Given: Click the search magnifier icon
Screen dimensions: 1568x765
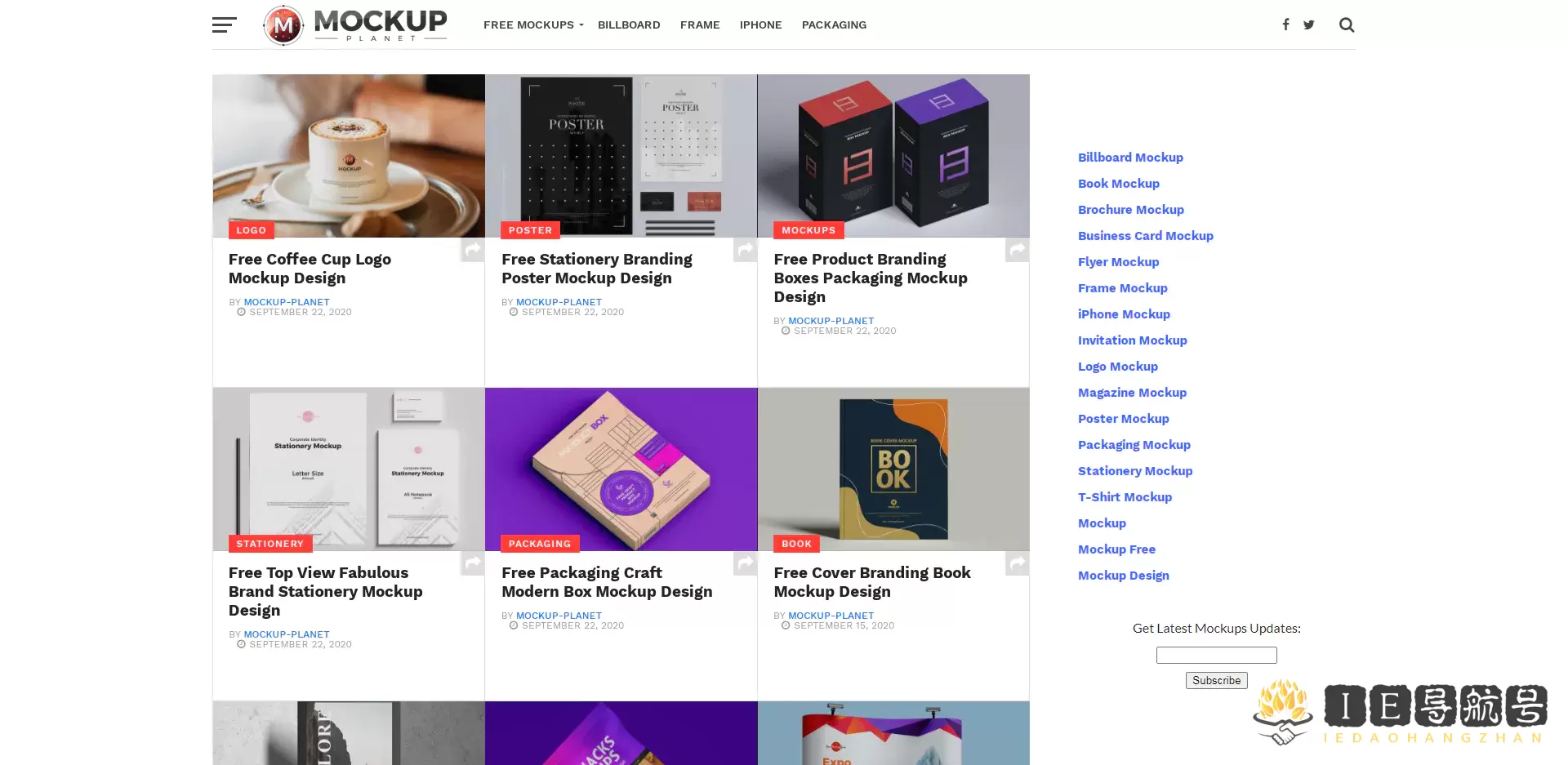Looking at the screenshot, I should pos(1347,25).
